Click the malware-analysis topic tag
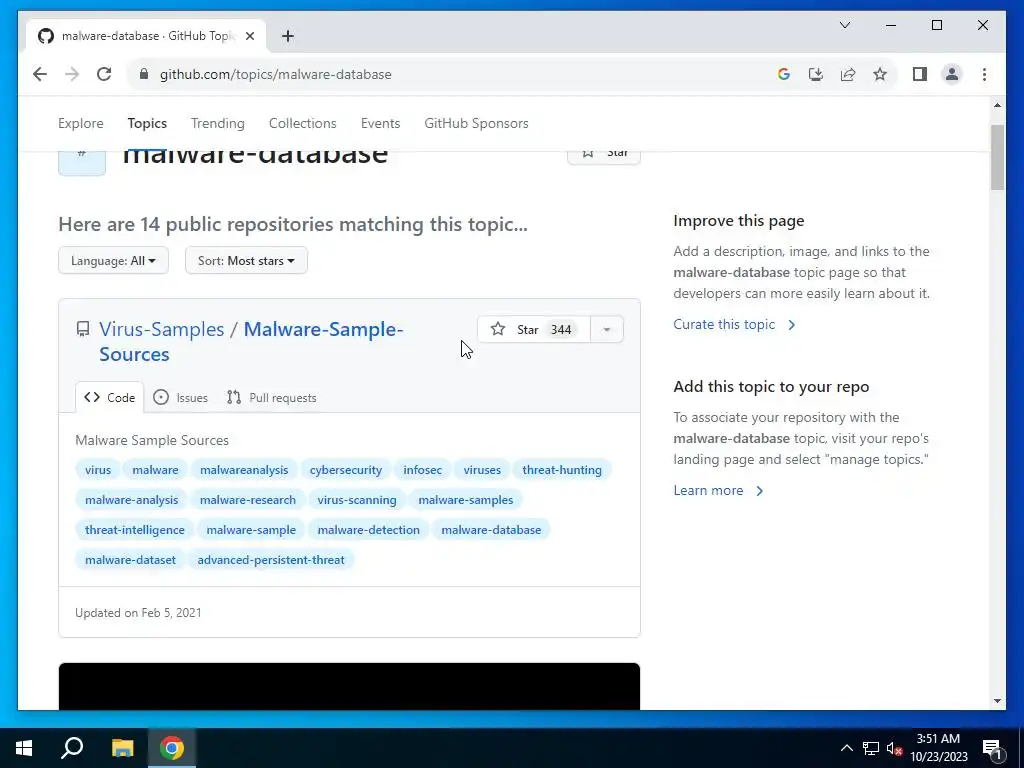The image size is (1024, 768). coord(131,500)
